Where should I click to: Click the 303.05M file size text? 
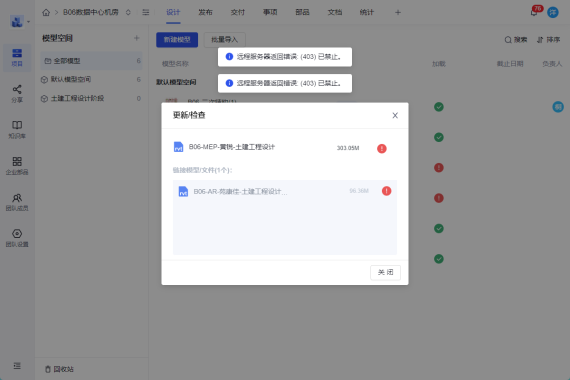pyautogui.click(x=348, y=148)
